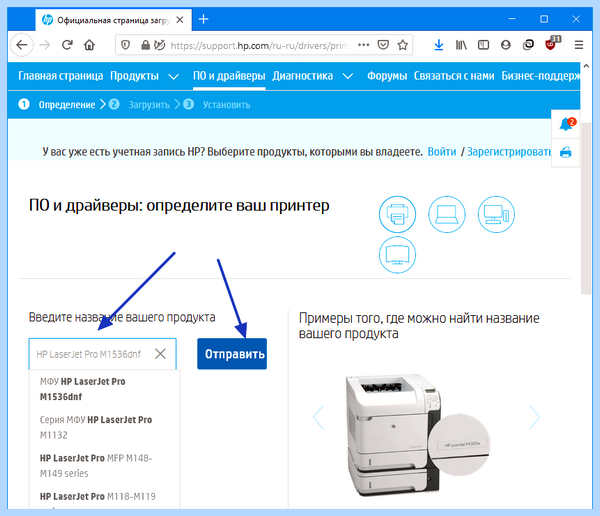
Task: Open the Firefox home page icon
Action: (x=89, y=45)
